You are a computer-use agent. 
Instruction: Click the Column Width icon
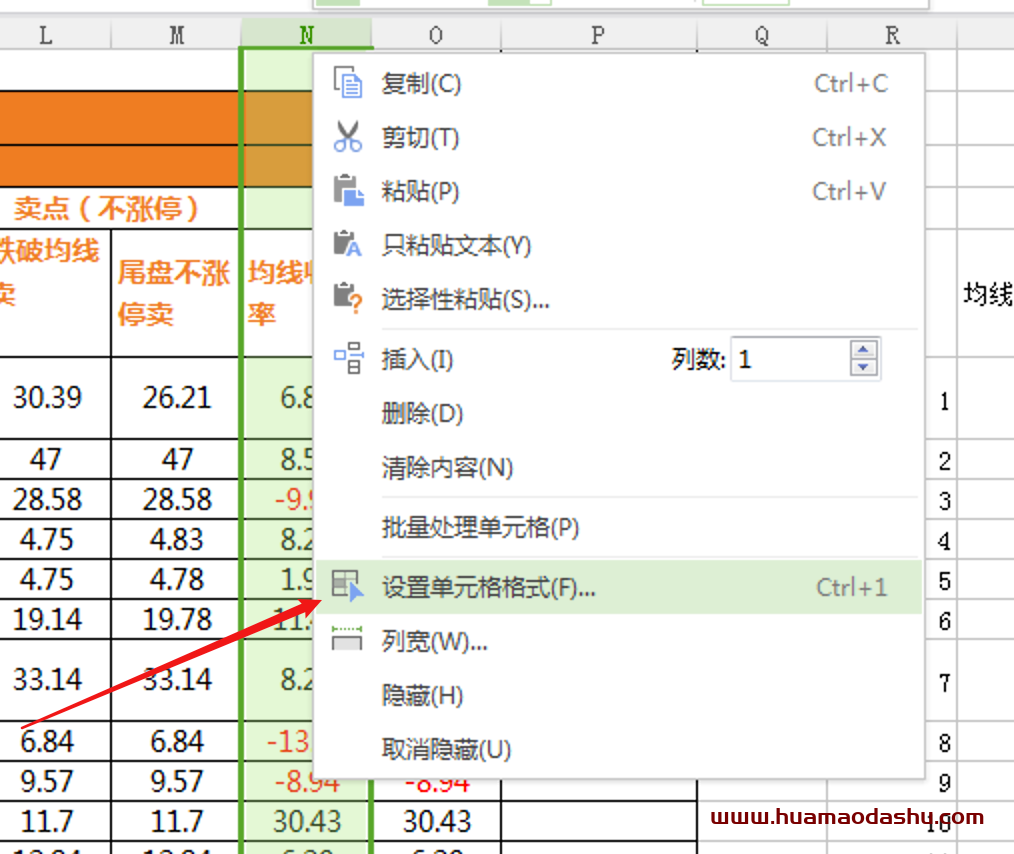347,639
